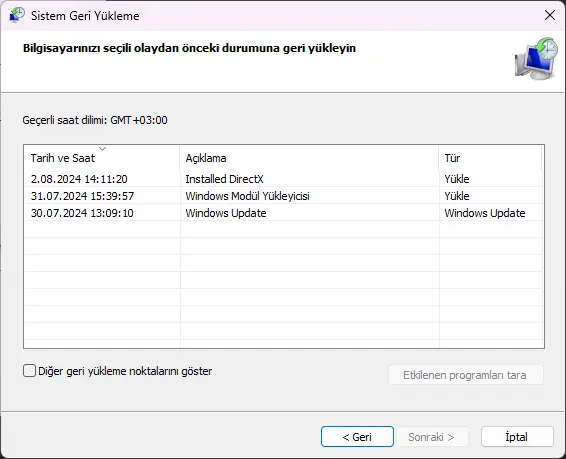Image resolution: width=566 pixels, height=459 pixels.
Task: Sort by the Tür column header
Action: pyautogui.click(x=491, y=158)
